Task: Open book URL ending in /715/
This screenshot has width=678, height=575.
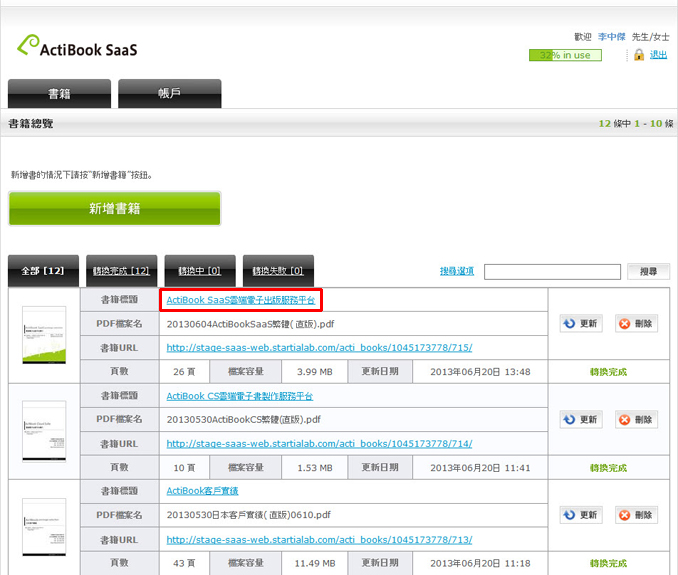Action: point(319,348)
